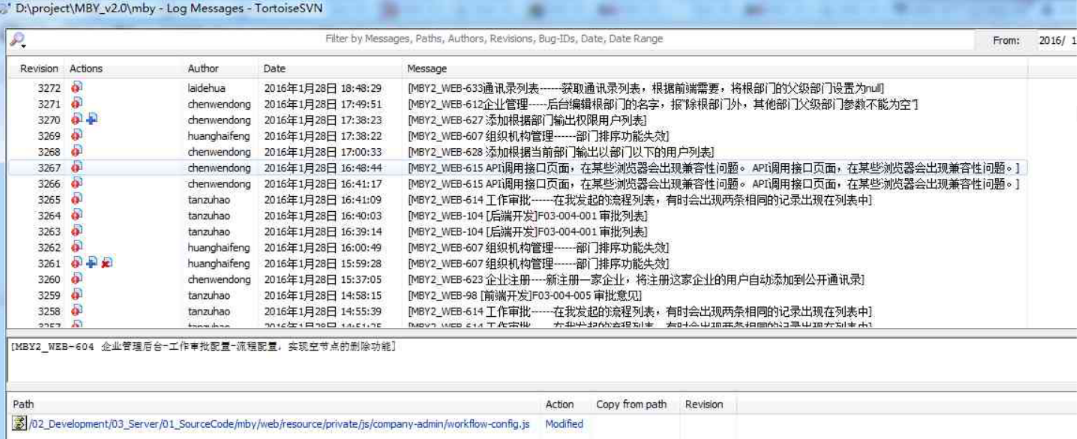This screenshot has width=1077, height=439.
Task: Click the modified icon of revision 3262
Action: tap(77, 247)
